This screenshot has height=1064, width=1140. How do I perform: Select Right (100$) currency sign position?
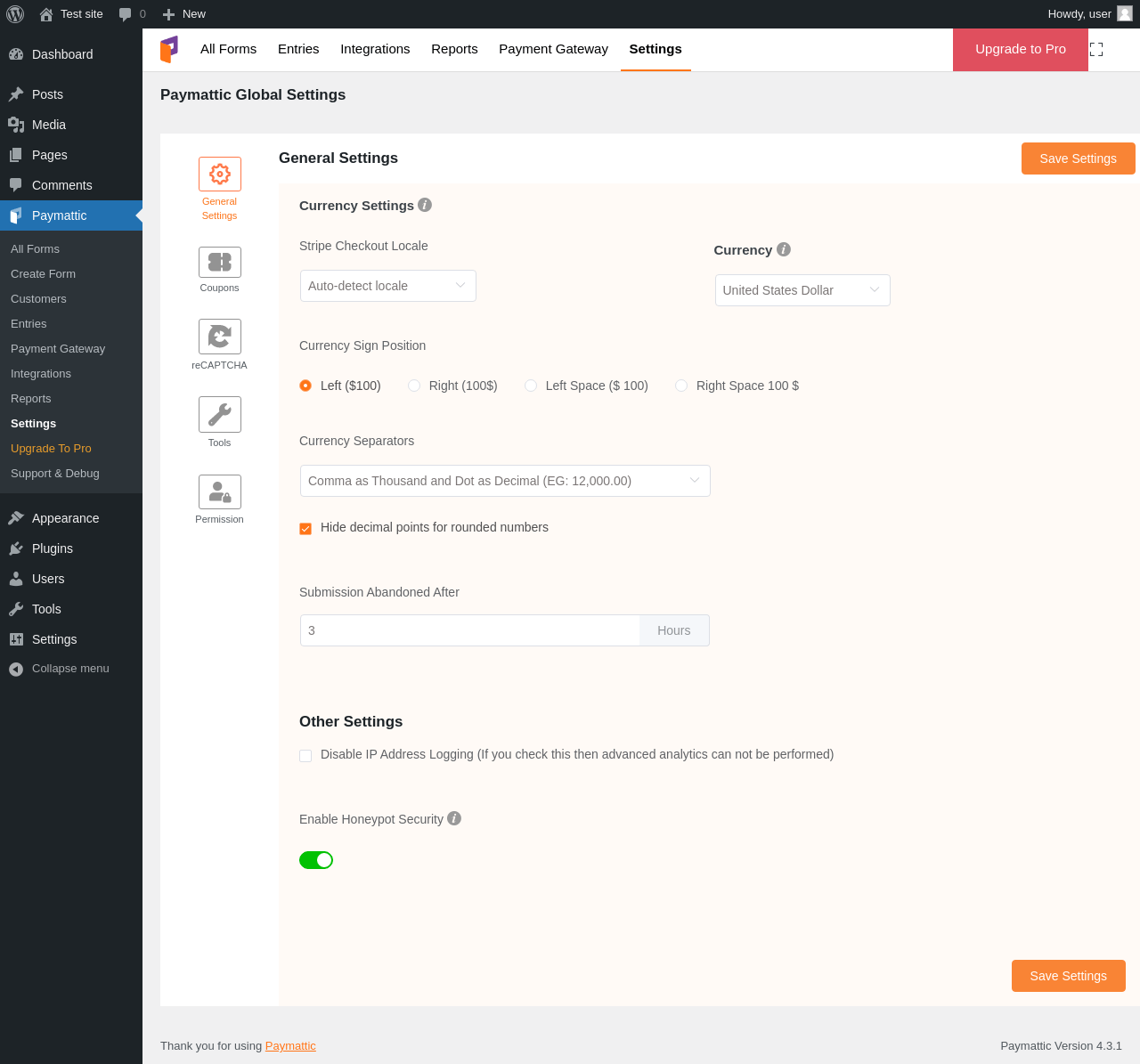[414, 386]
